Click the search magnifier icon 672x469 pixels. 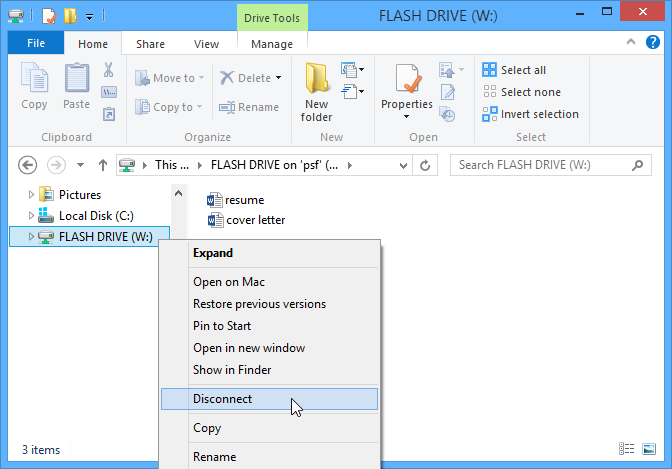[638, 165]
